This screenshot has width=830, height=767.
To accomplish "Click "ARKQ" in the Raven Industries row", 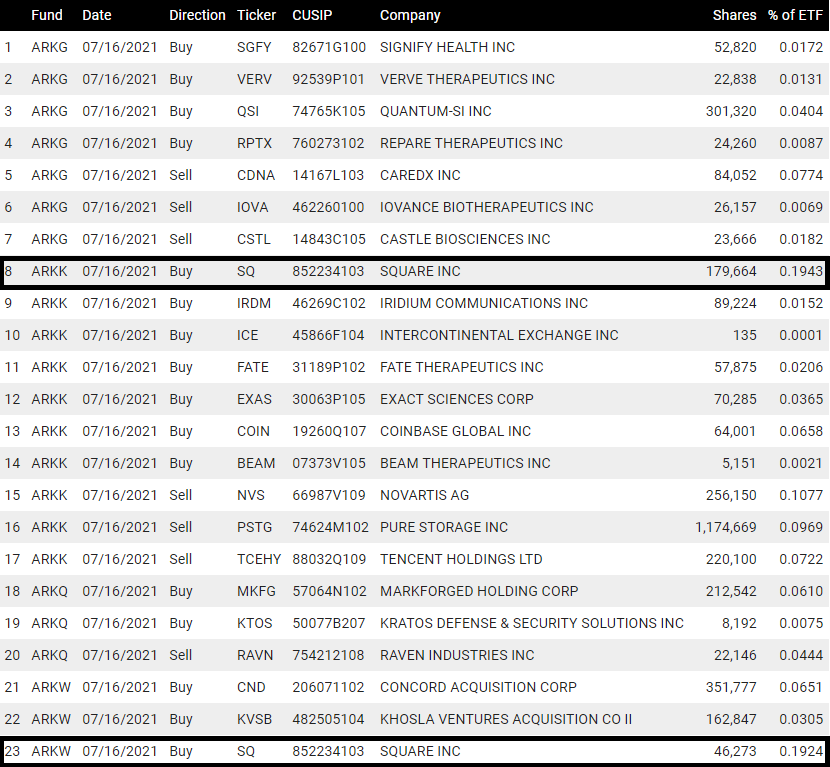I will 49,655.
